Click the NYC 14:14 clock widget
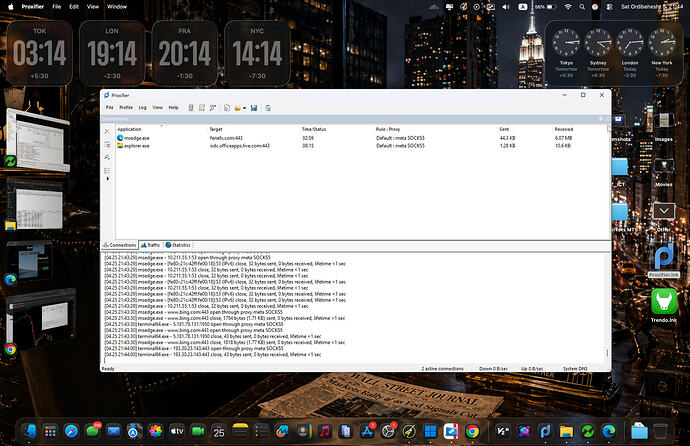690x446 pixels. coord(257,53)
